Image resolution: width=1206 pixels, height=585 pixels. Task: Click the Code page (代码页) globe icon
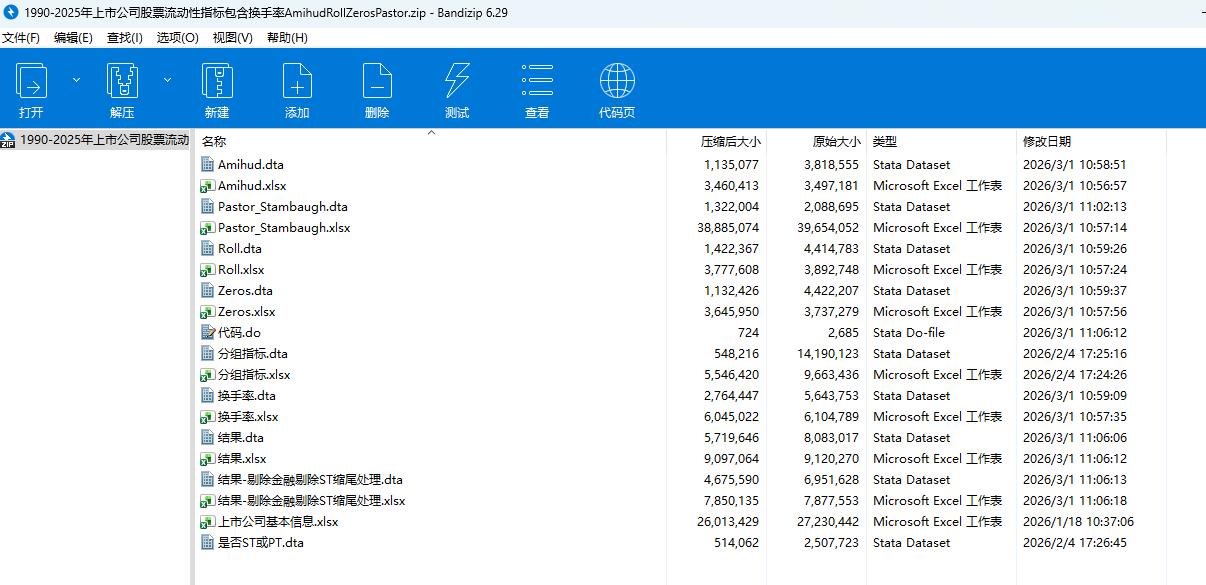617,81
